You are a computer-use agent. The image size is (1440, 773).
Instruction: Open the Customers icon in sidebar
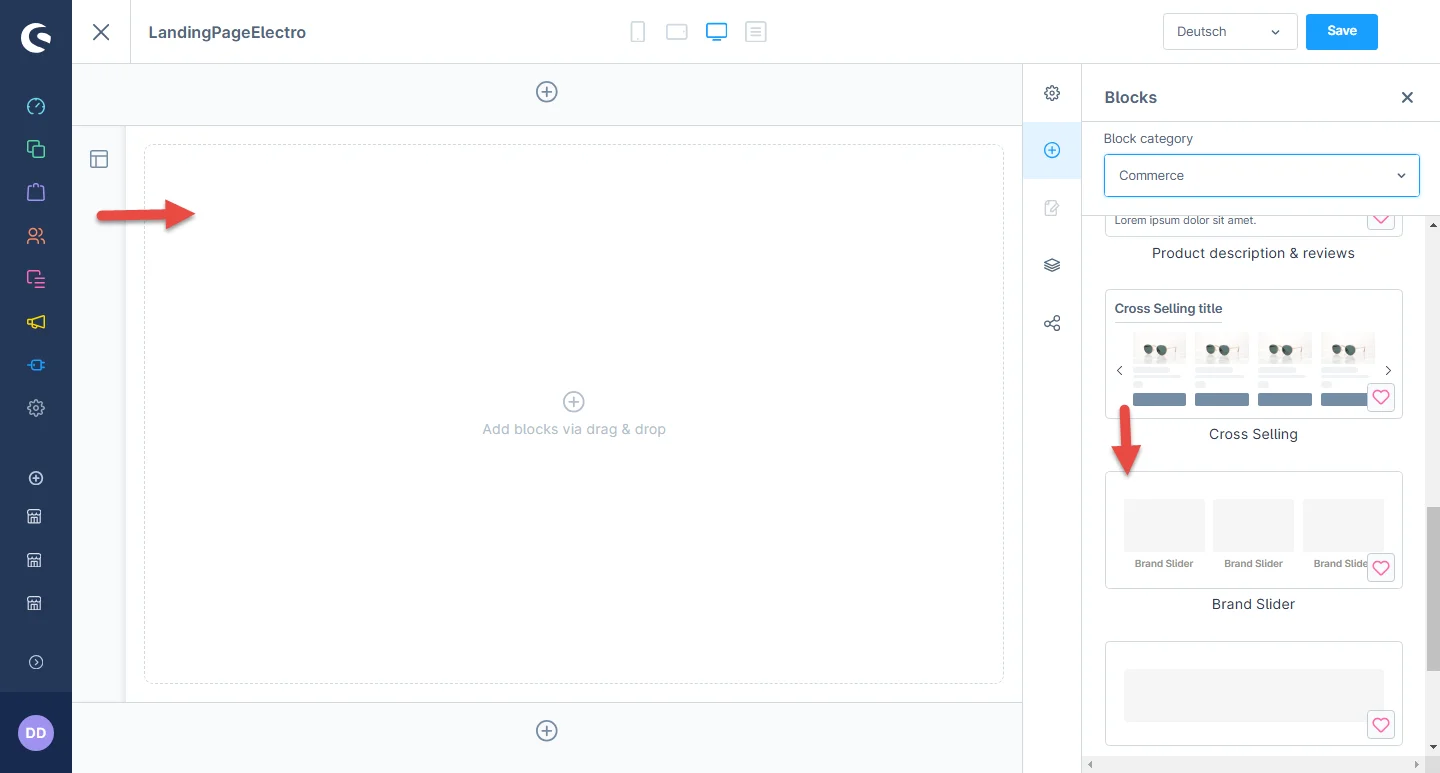36,236
